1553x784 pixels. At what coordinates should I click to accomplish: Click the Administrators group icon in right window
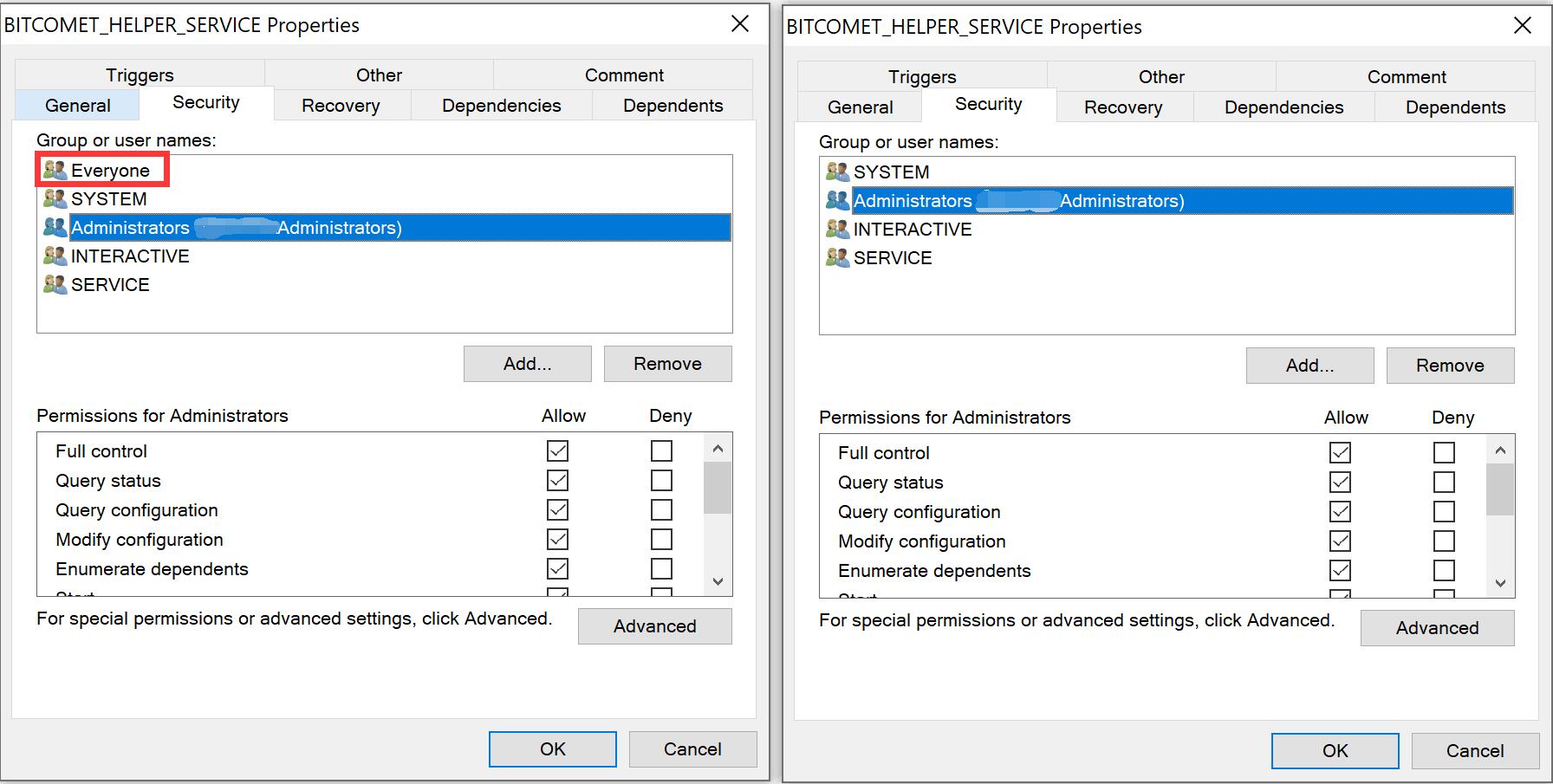click(x=838, y=201)
